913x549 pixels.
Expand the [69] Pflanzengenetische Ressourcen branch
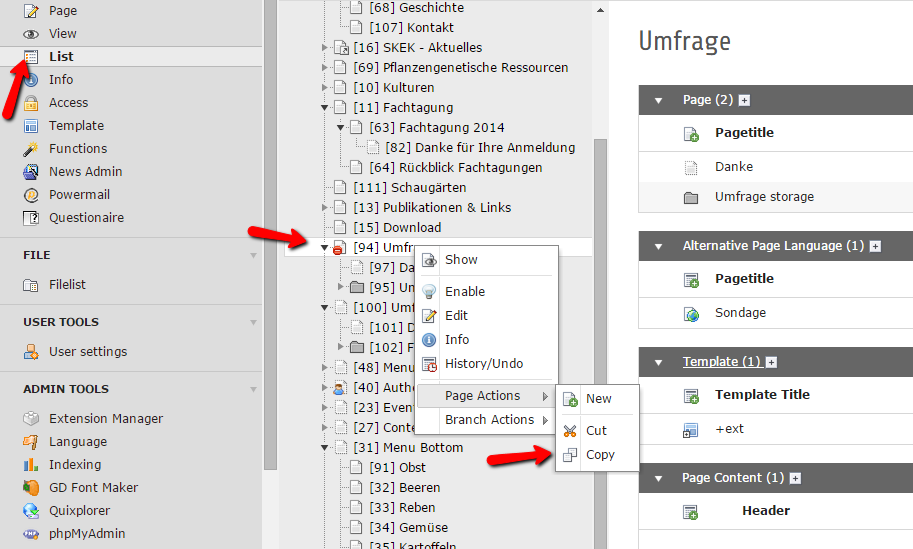(x=325, y=68)
